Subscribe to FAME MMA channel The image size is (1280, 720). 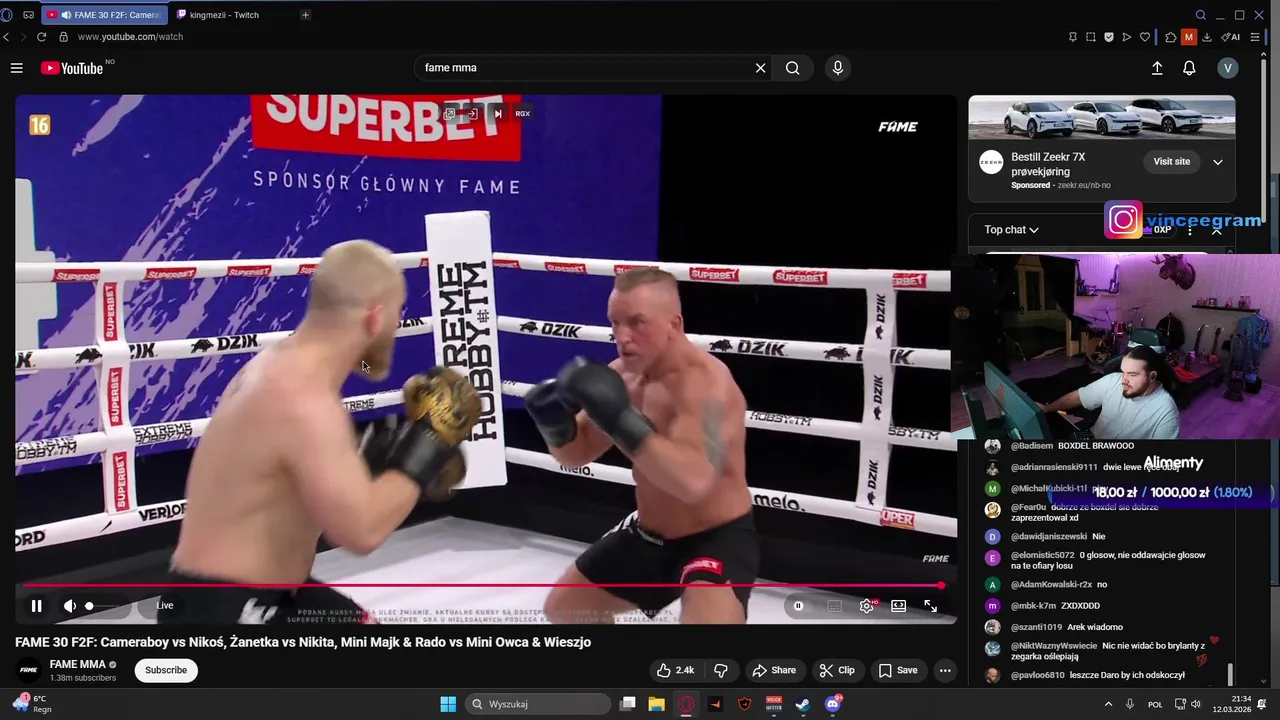(x=166, y=670)
